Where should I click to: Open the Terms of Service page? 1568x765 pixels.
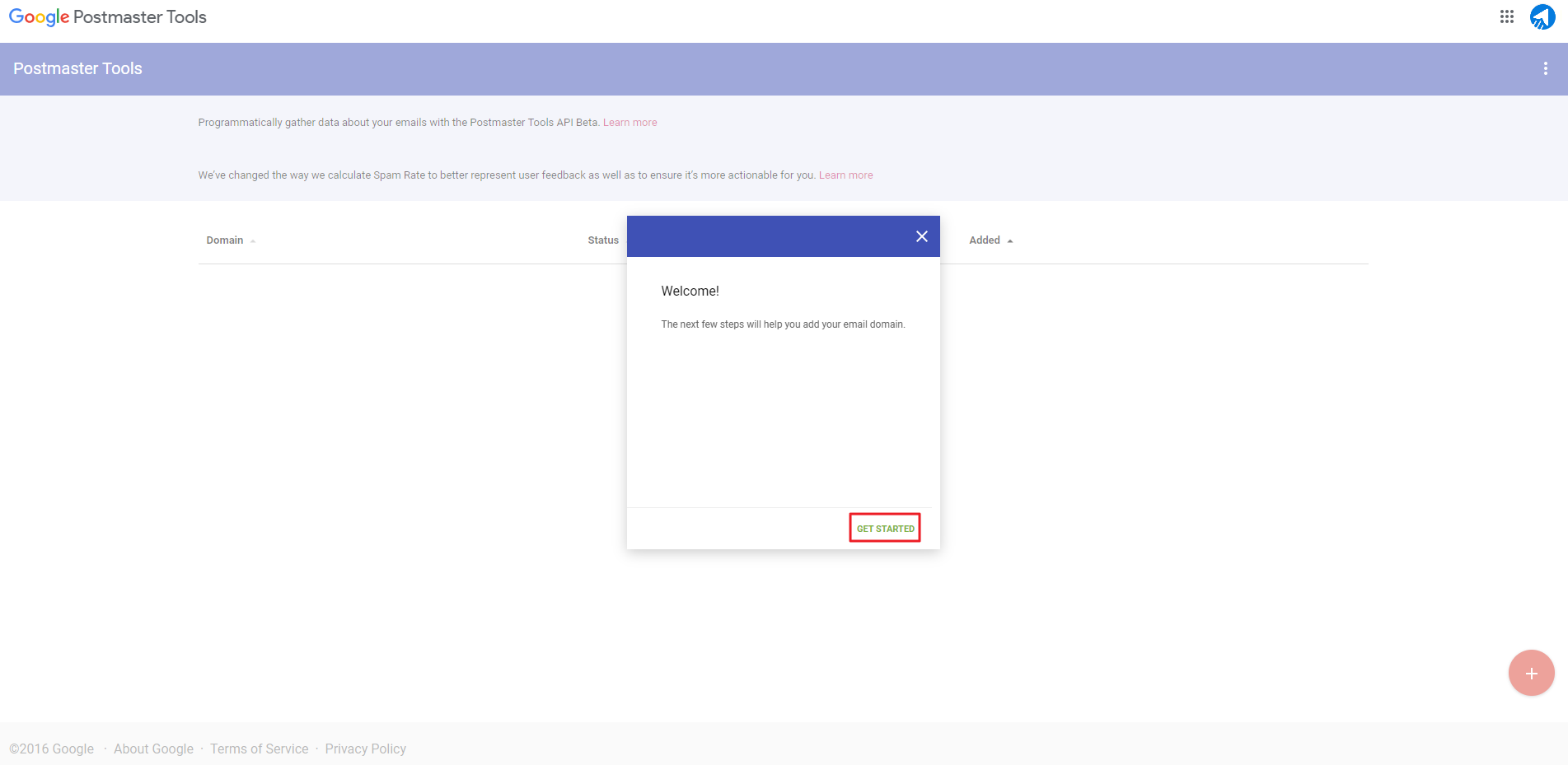pos(259,749)
